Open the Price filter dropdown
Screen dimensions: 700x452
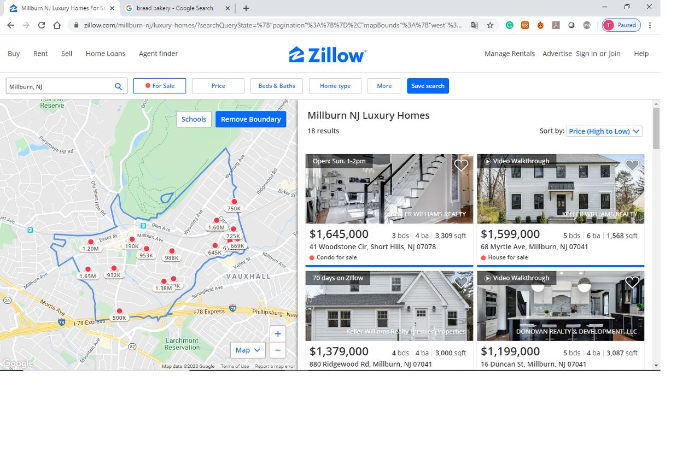tap(218, 86)
